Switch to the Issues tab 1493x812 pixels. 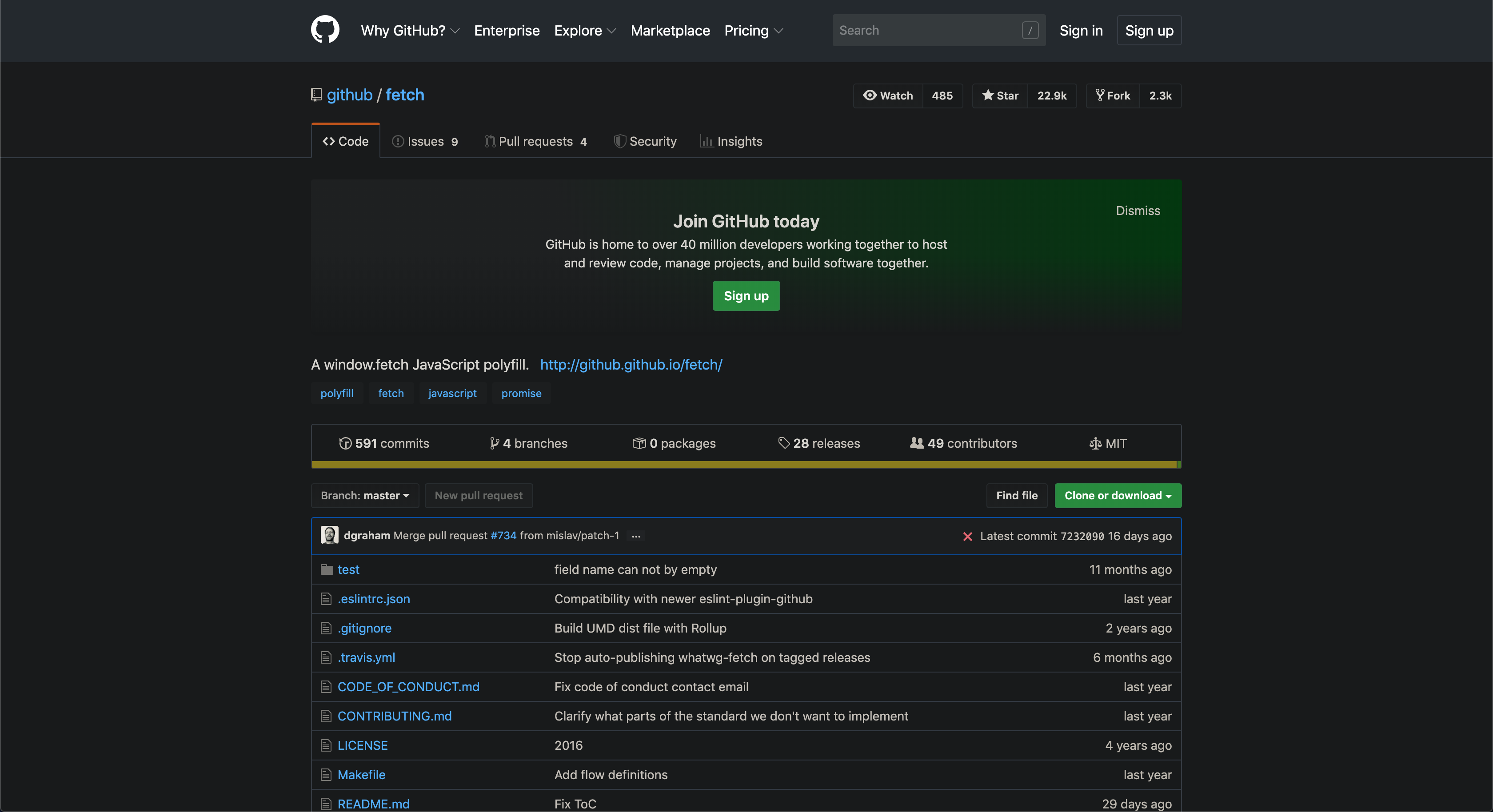[x=425, y=141]
